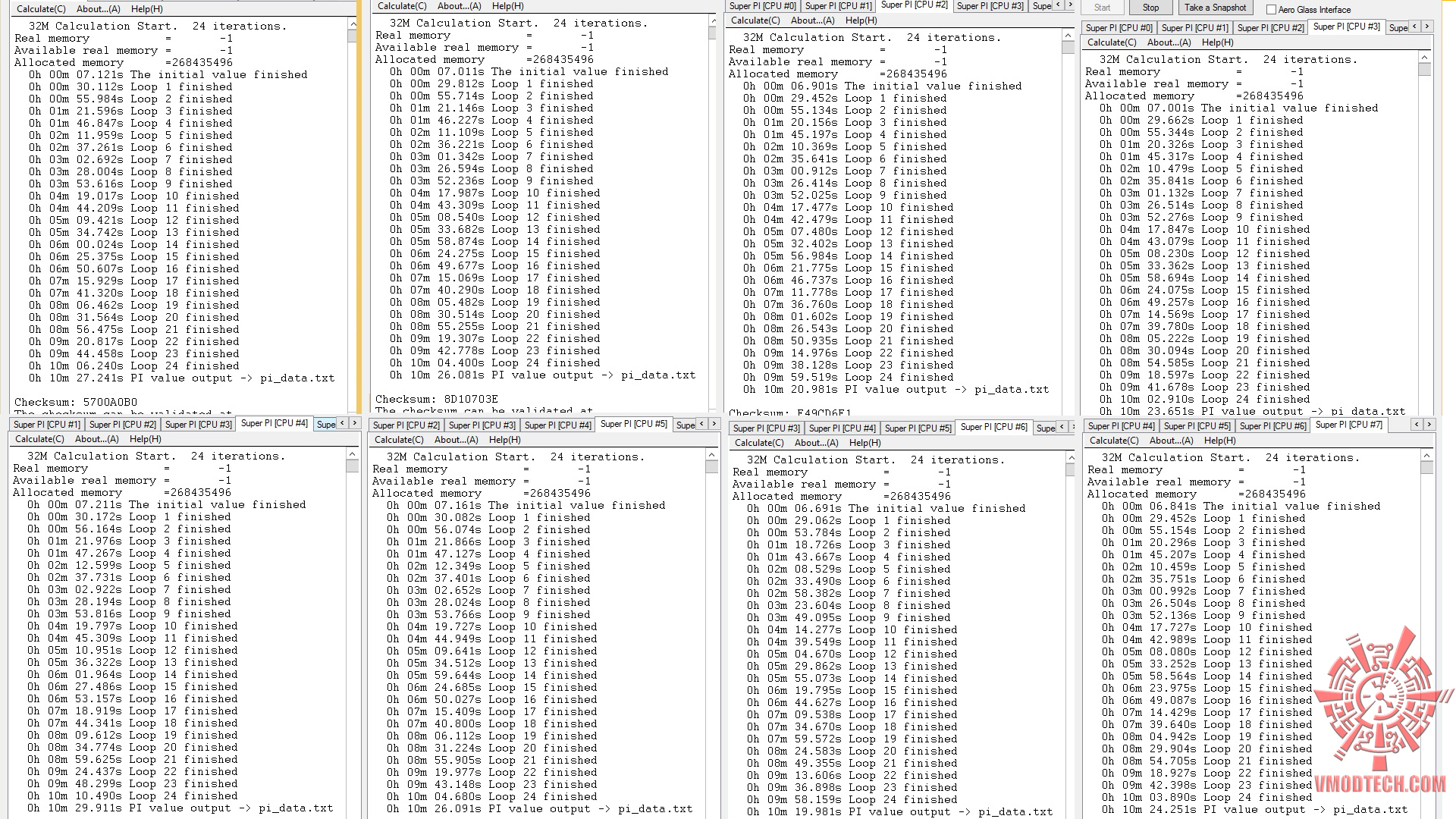Viewport: 1456px width, 819px height.
Task: Click scroll-up arrow in the CPU #4 output pane
Action: [x=352, y=454]
